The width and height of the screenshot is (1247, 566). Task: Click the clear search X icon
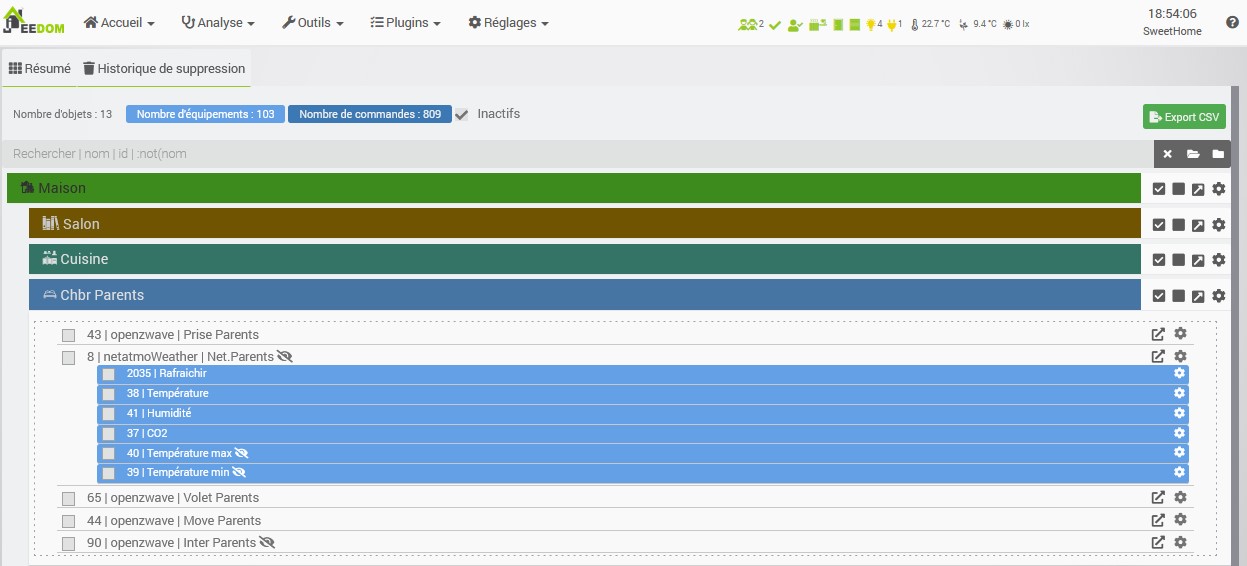tap(1167, 154)
